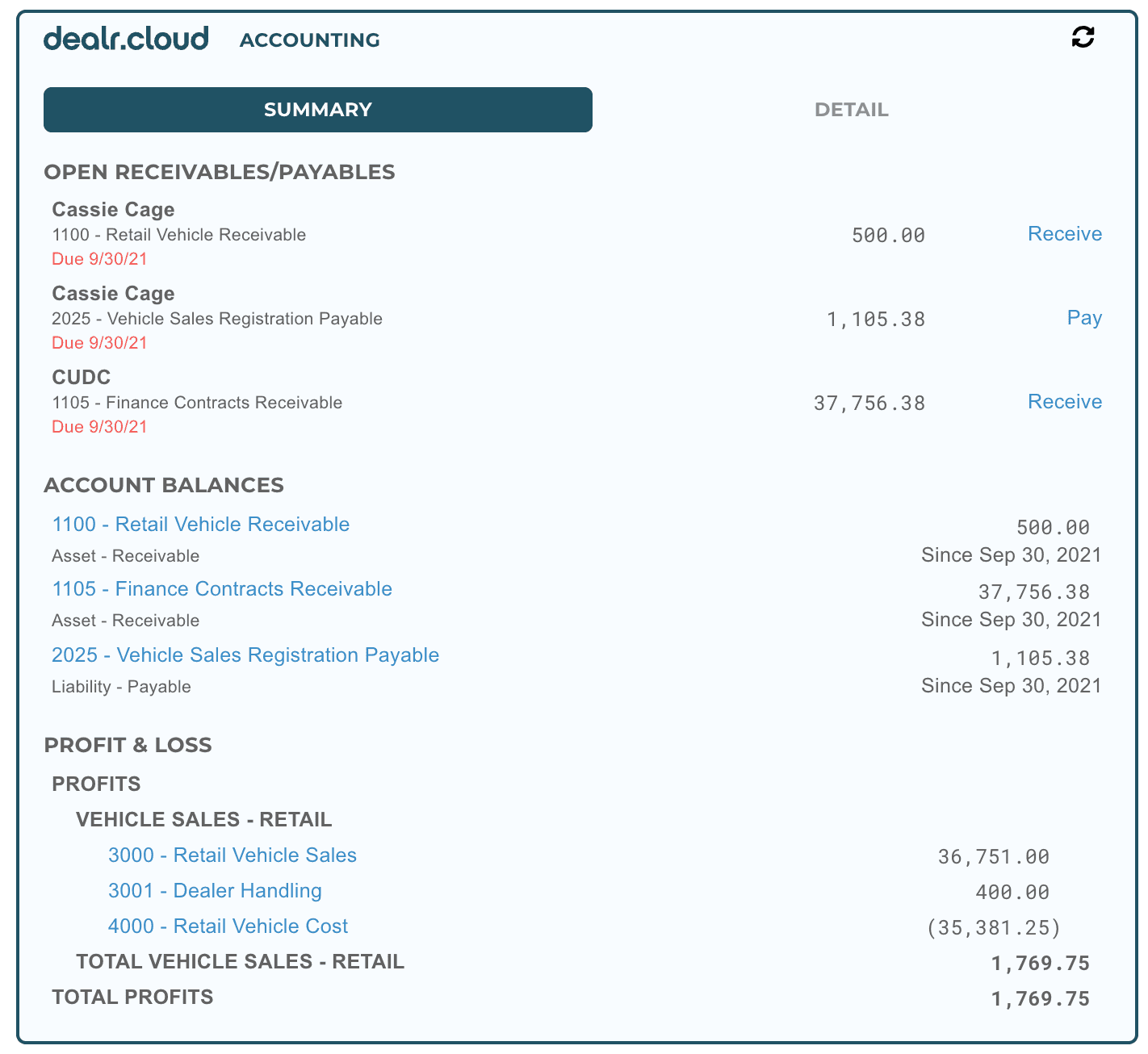Open the 3000 - Retail Vehicle Sales account
The width and height of the screenshot is (1148, 1054).
tap(233, 855)
